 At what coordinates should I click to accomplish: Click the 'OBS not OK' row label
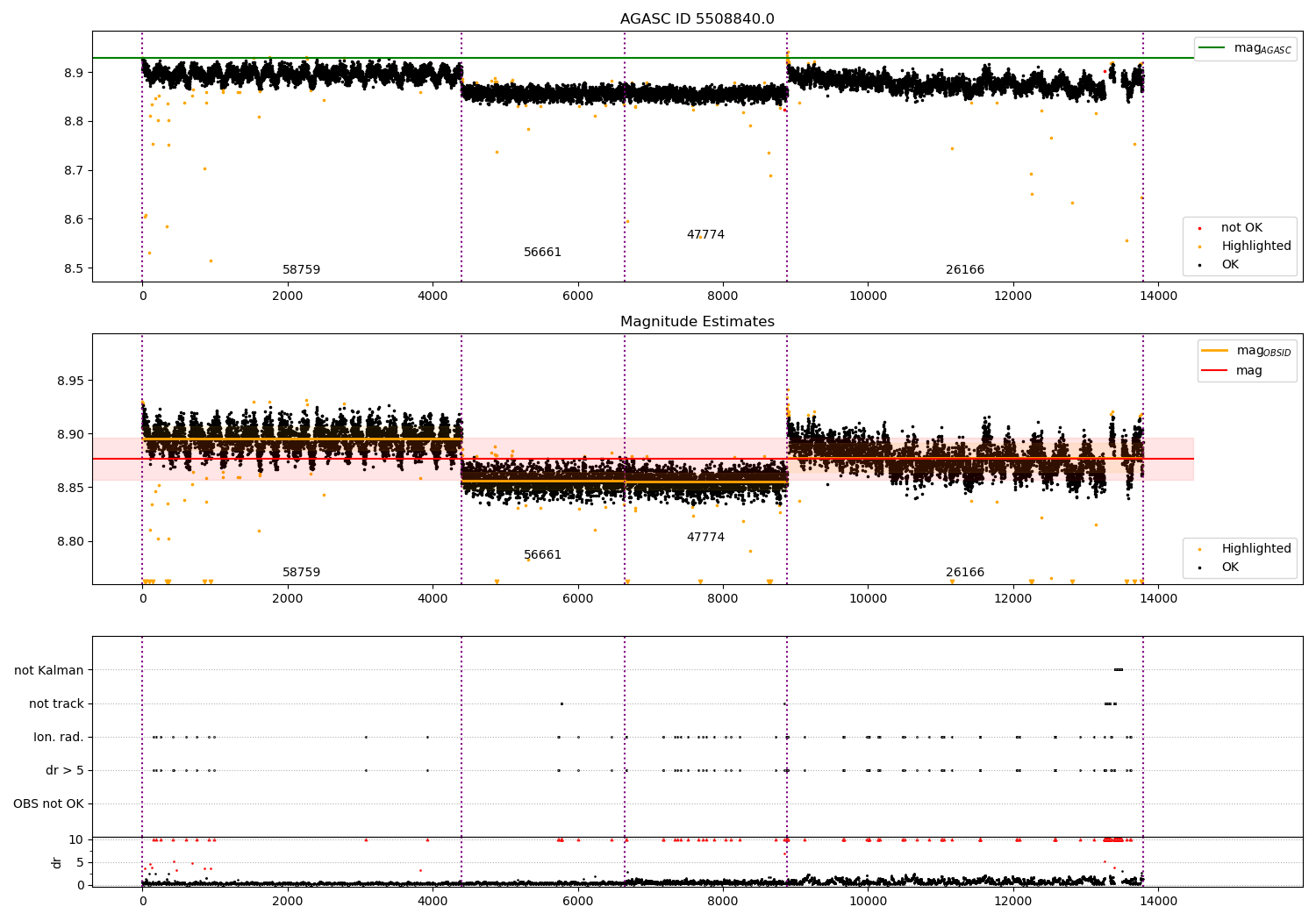click(48, 803)
